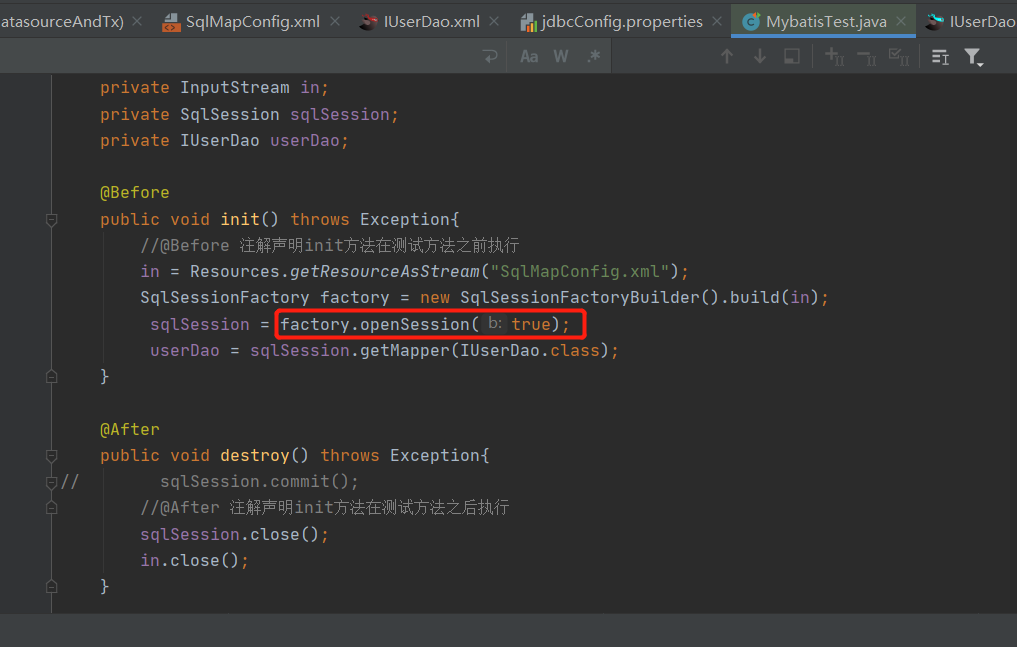Viewport: 1017px width, 647px height.
Task: Click the @After annotation
Action: [x=130, y=429]
